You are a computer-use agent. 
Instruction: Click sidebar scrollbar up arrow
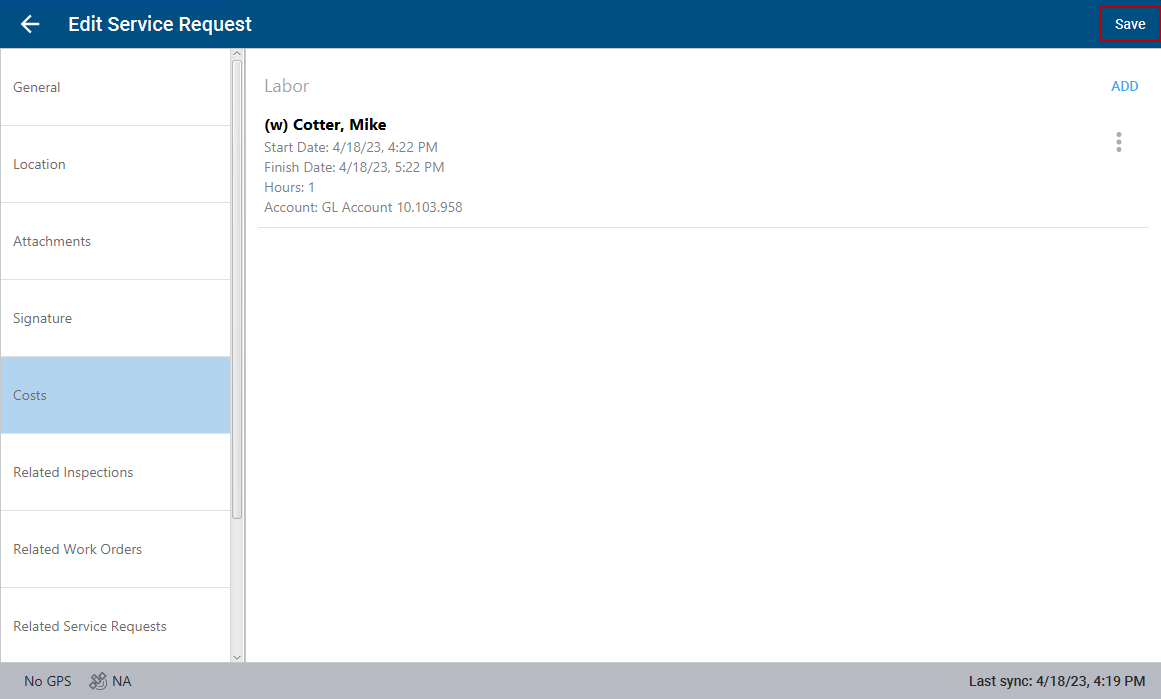pos(237,54)
